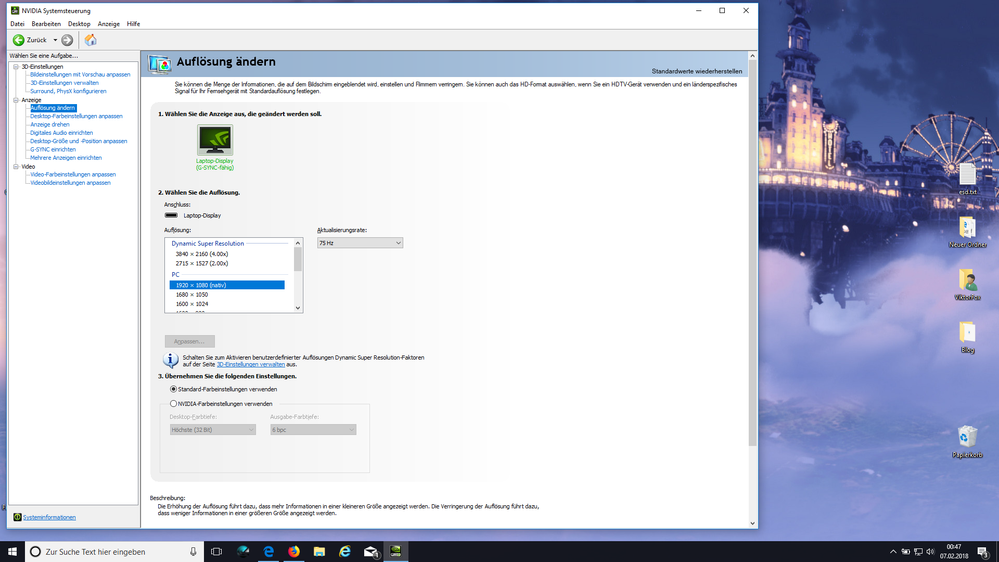Open the Aktualisierungsrate 75 Hz dropdown
The height and width of the screenshot is (562, 999).
click(x=360, y=243)
